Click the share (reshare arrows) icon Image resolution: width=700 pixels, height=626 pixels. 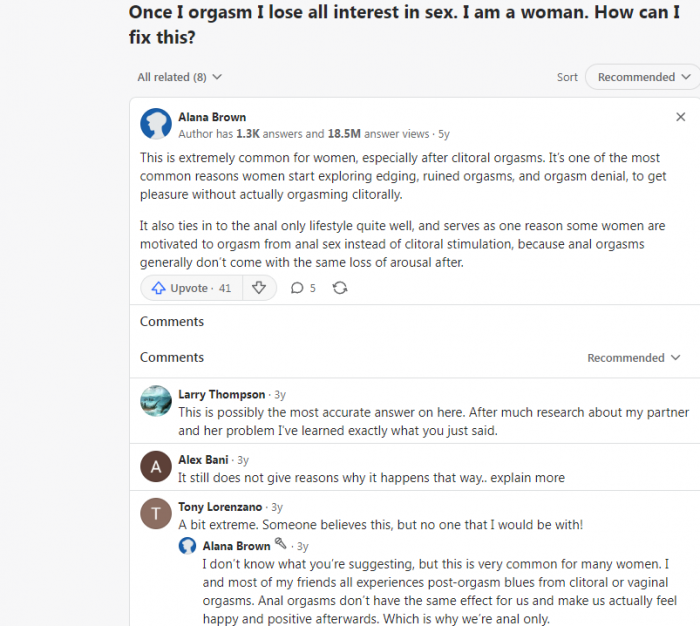click(340, 288)
